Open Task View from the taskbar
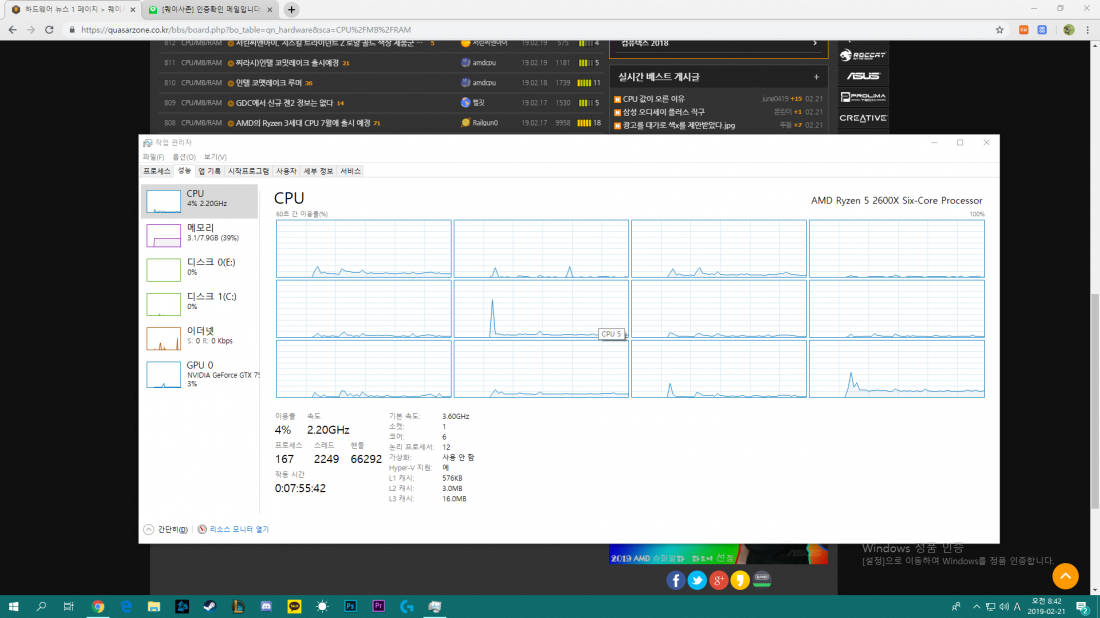 coord(69,607)
